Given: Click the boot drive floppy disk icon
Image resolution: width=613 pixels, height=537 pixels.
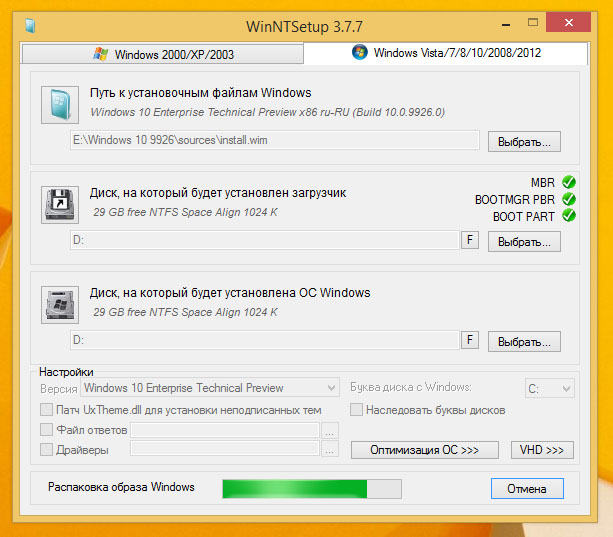Looking at the screenshot, I should (x=60, y=205).
